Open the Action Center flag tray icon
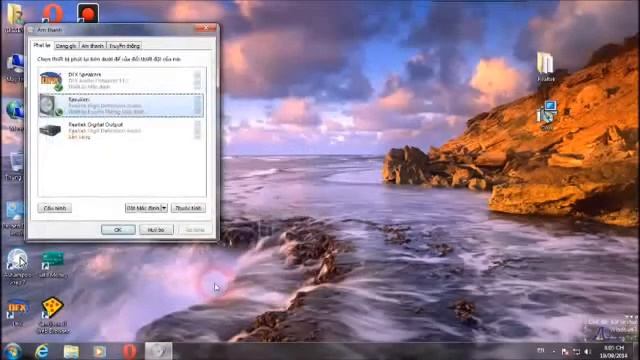640x360 pixels. tap(565, 351)
